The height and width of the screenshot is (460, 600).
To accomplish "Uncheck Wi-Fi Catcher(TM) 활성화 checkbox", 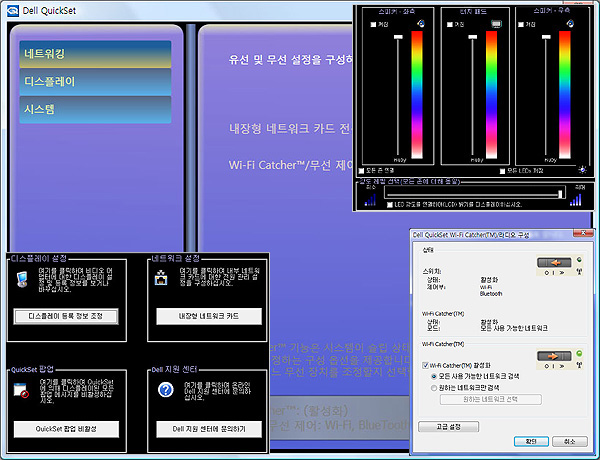I will 425,365.
